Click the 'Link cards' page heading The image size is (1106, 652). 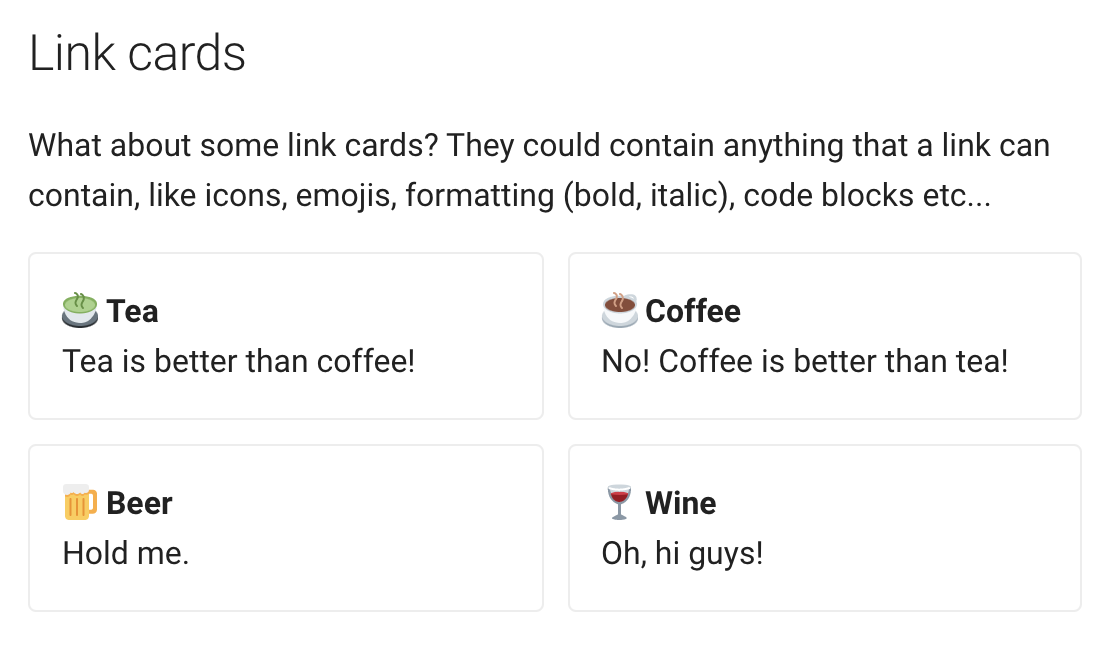coord(137,53)
